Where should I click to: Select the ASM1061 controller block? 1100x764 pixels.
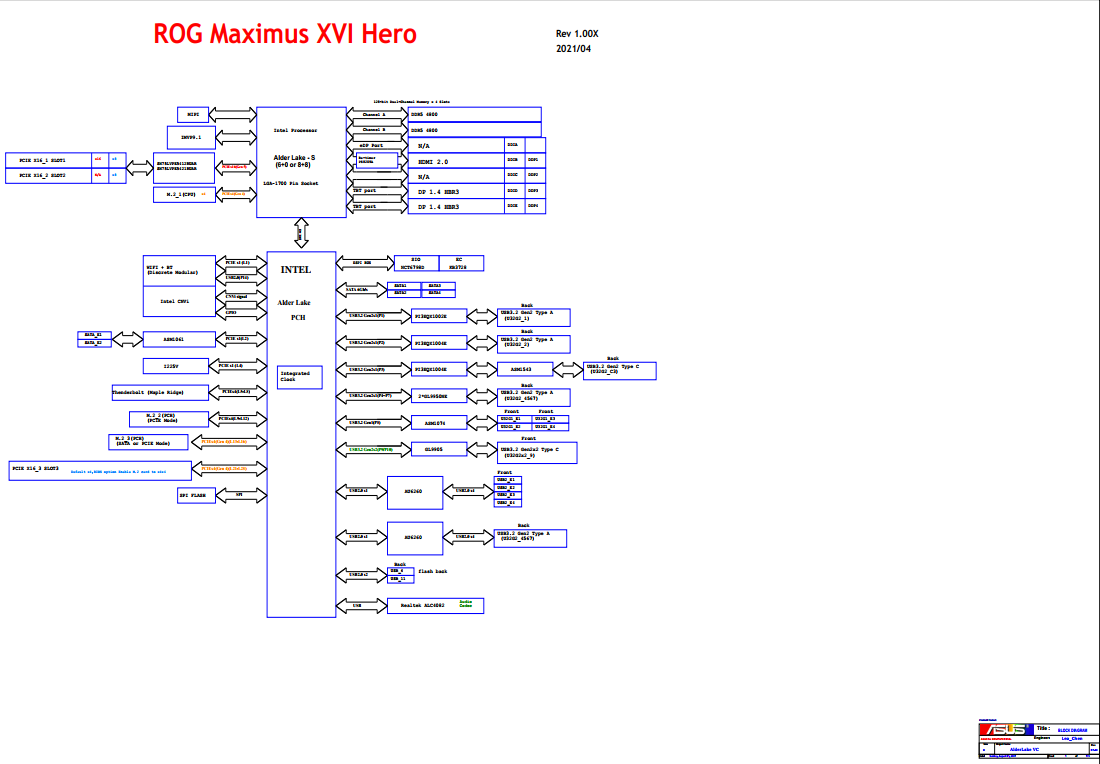[x=179, y=339]
